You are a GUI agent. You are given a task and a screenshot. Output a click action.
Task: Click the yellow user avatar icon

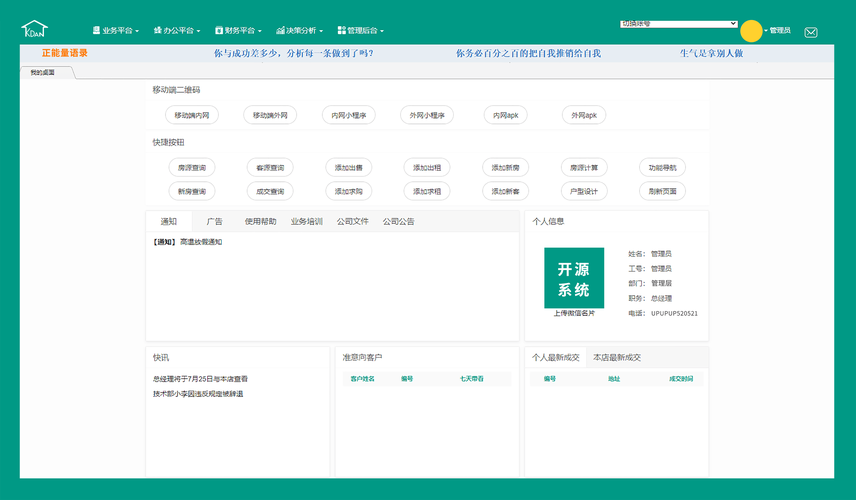click(x=750, y=31)
